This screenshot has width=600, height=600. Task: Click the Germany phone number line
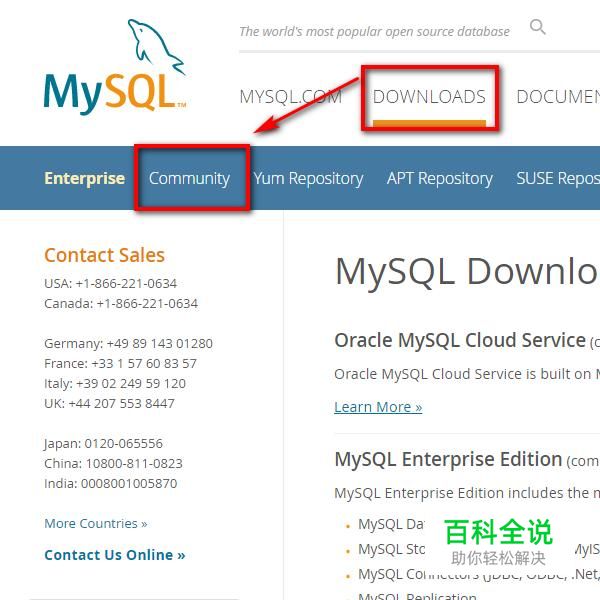(x=128, y=344)
